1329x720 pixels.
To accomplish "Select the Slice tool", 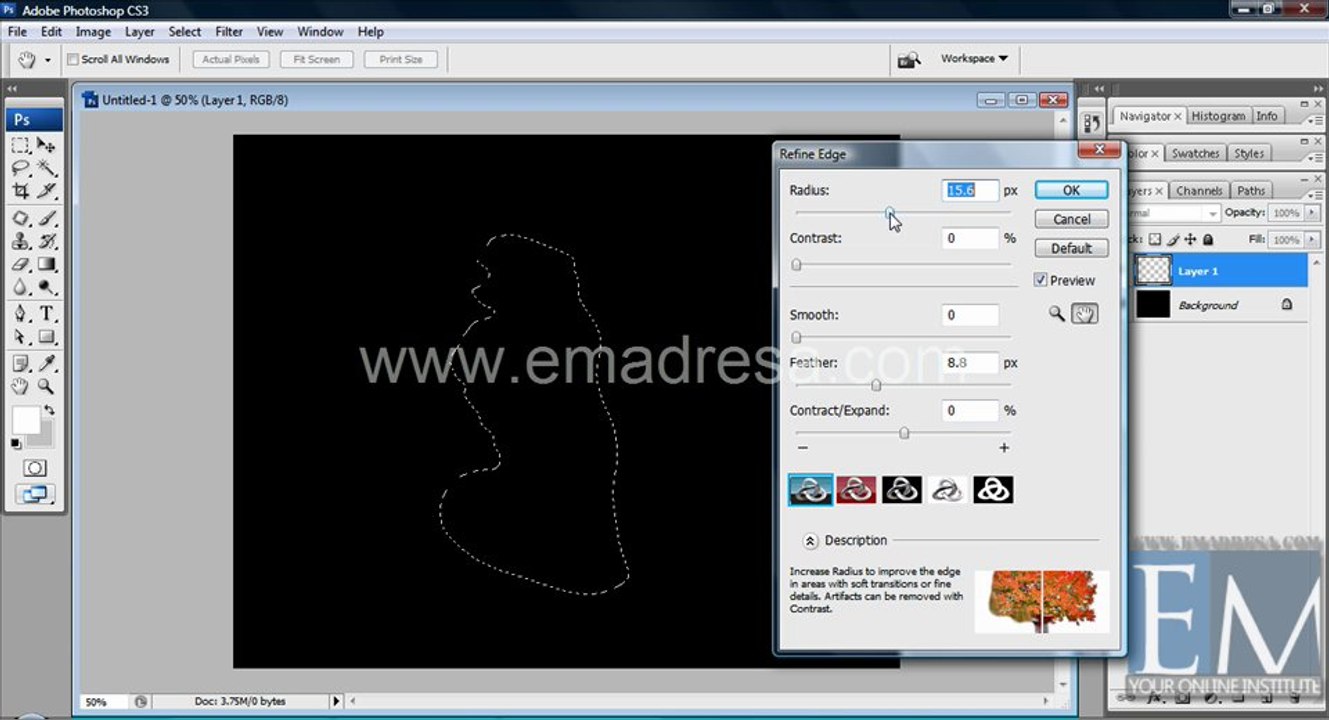I will [x=46, y=191].
